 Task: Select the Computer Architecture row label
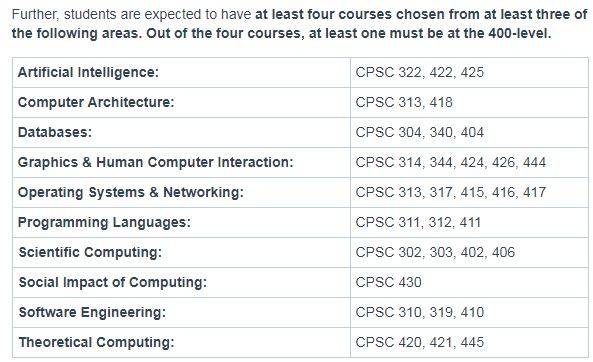coord(96,102)
